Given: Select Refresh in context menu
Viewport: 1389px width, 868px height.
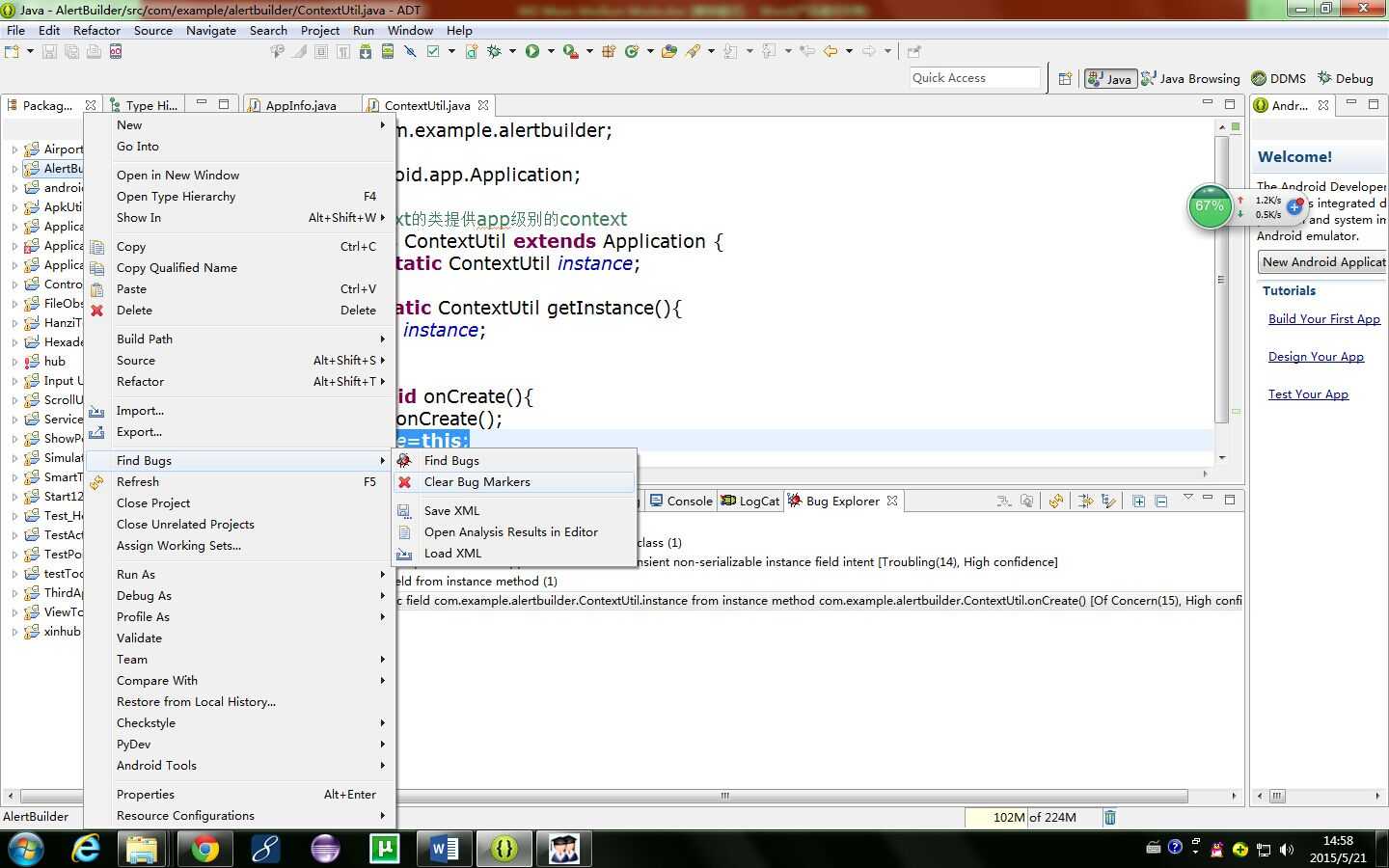Looking at the screenshot, I should (241, 482).
